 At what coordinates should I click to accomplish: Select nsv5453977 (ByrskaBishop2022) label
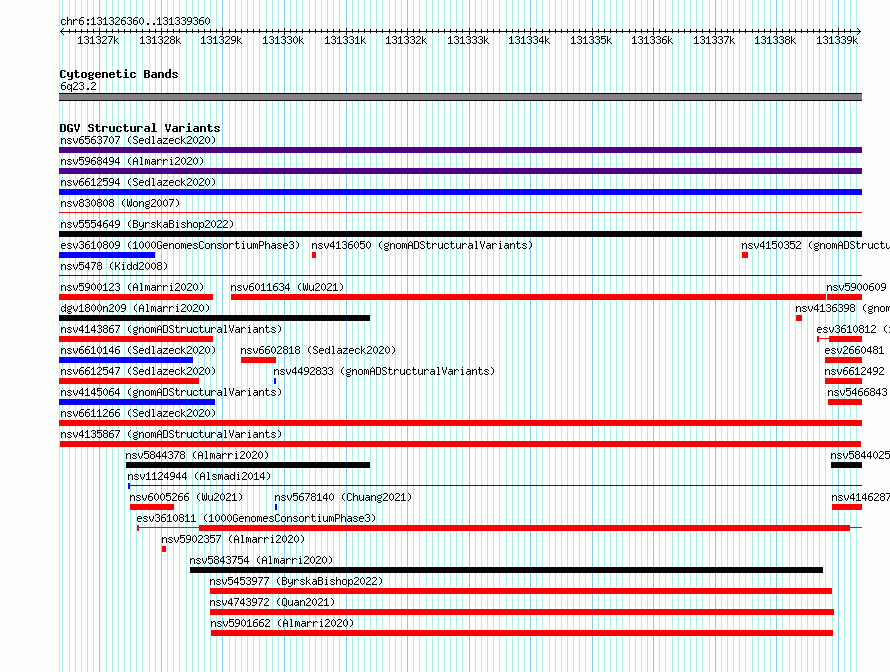296,581
